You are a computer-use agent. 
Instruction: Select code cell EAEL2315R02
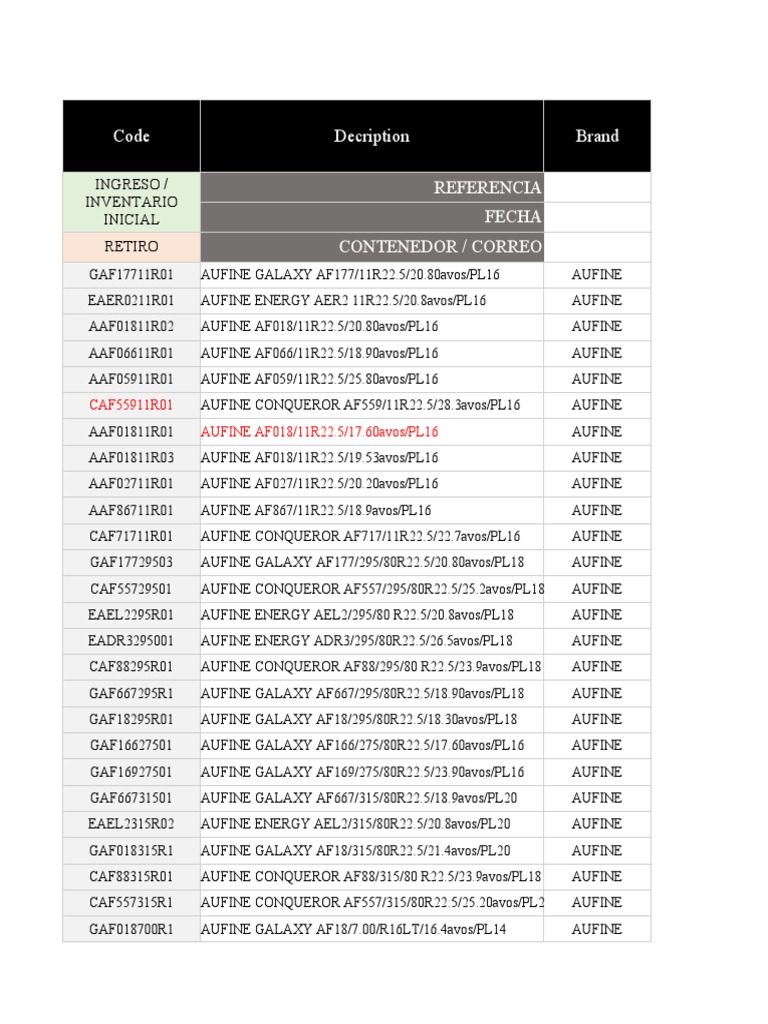click(x=131, y=824)
